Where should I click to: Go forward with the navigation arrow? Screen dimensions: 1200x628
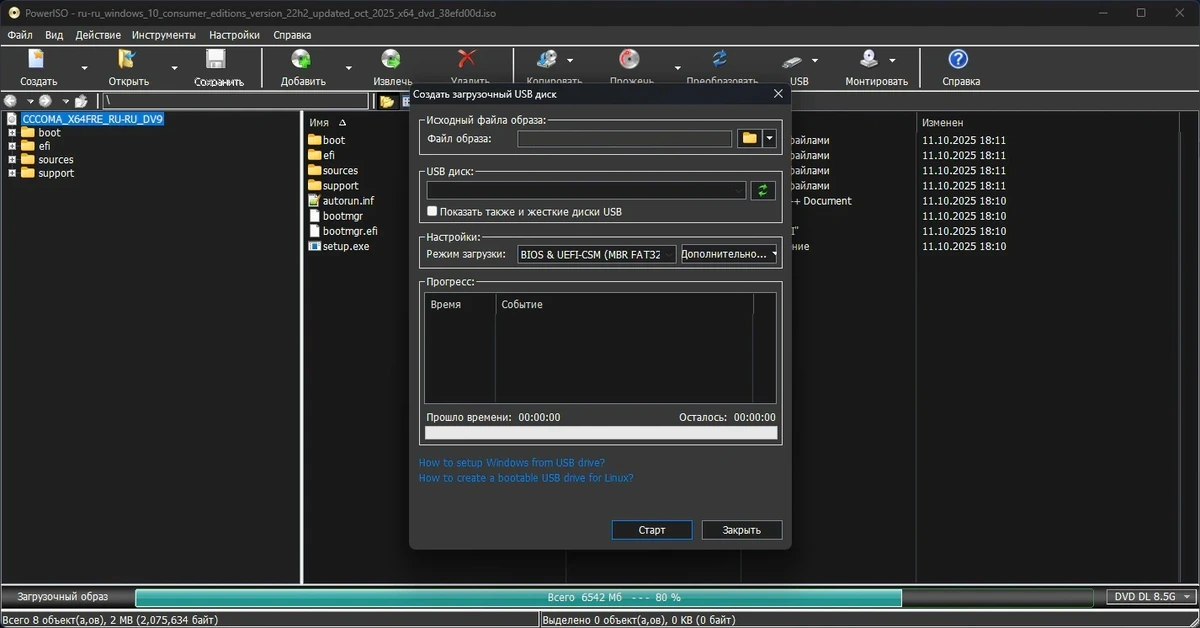tap(45, 101)
